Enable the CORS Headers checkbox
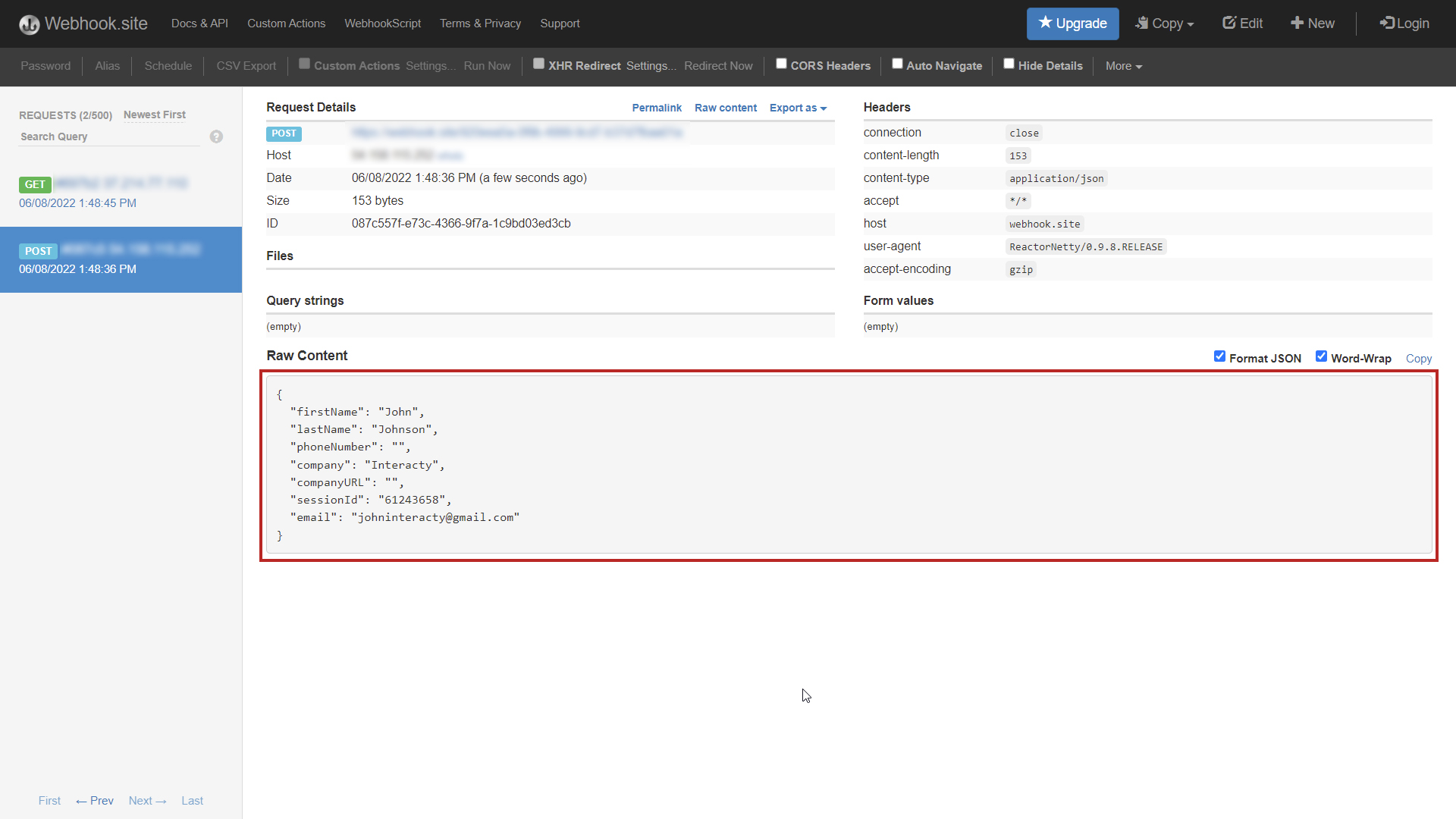Image resolution: width=1456 pixels, height=819 pixels. pos(781,64)
